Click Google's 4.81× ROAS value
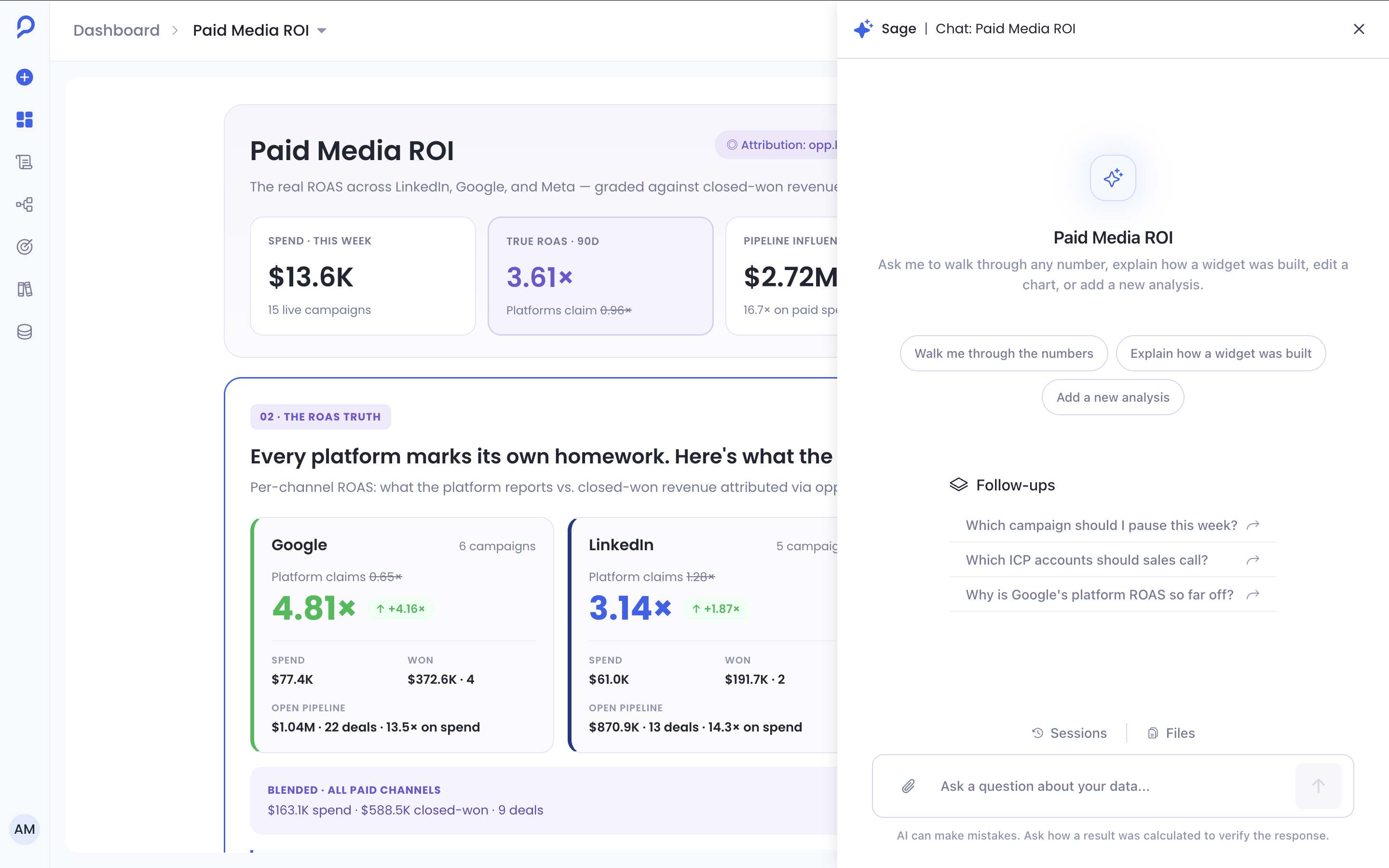The image size is (1389, 868). (314, 608)
